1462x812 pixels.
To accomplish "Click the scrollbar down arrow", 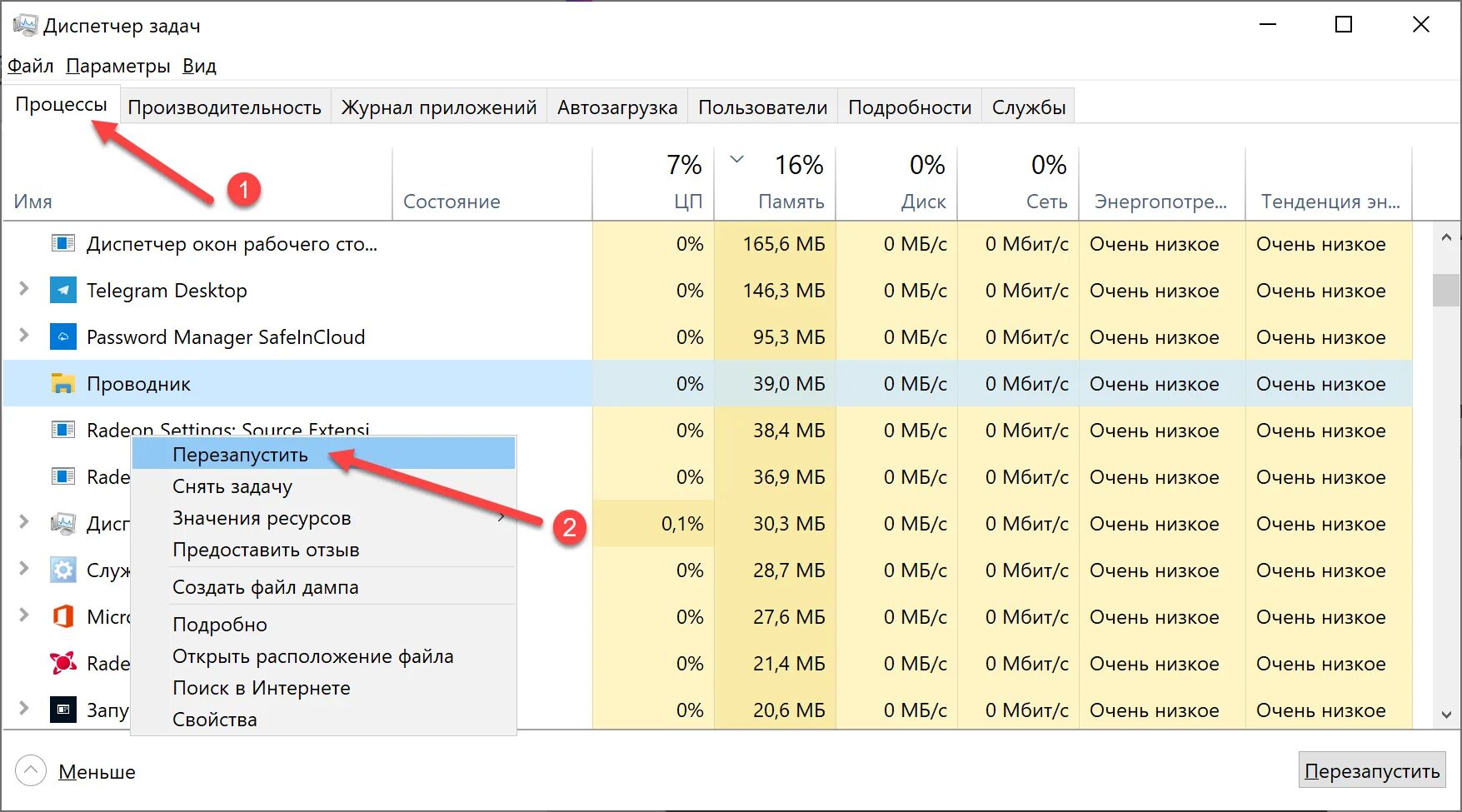I will 1446,714.
